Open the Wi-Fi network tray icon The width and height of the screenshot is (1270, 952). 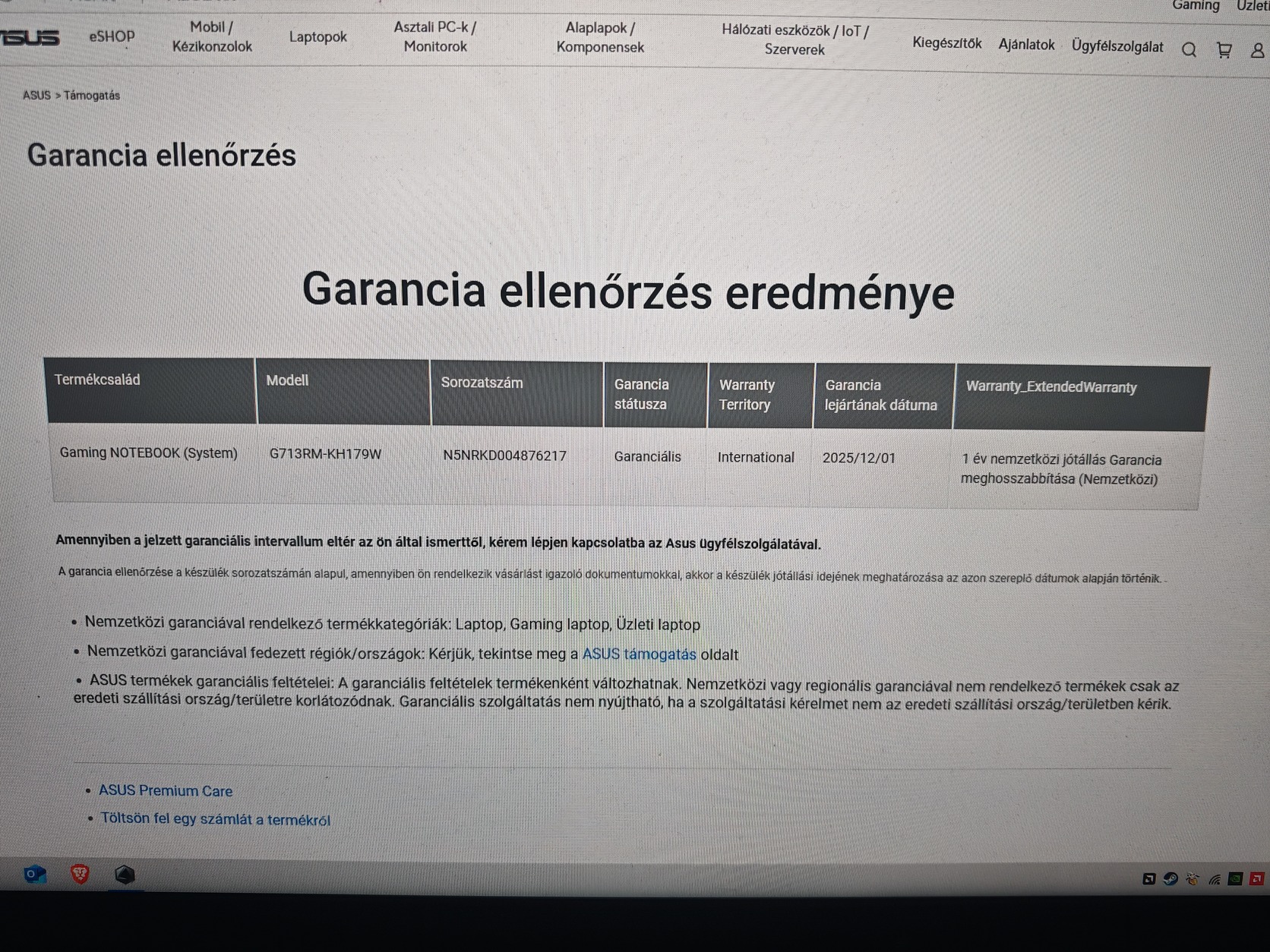click(1215, 879)
